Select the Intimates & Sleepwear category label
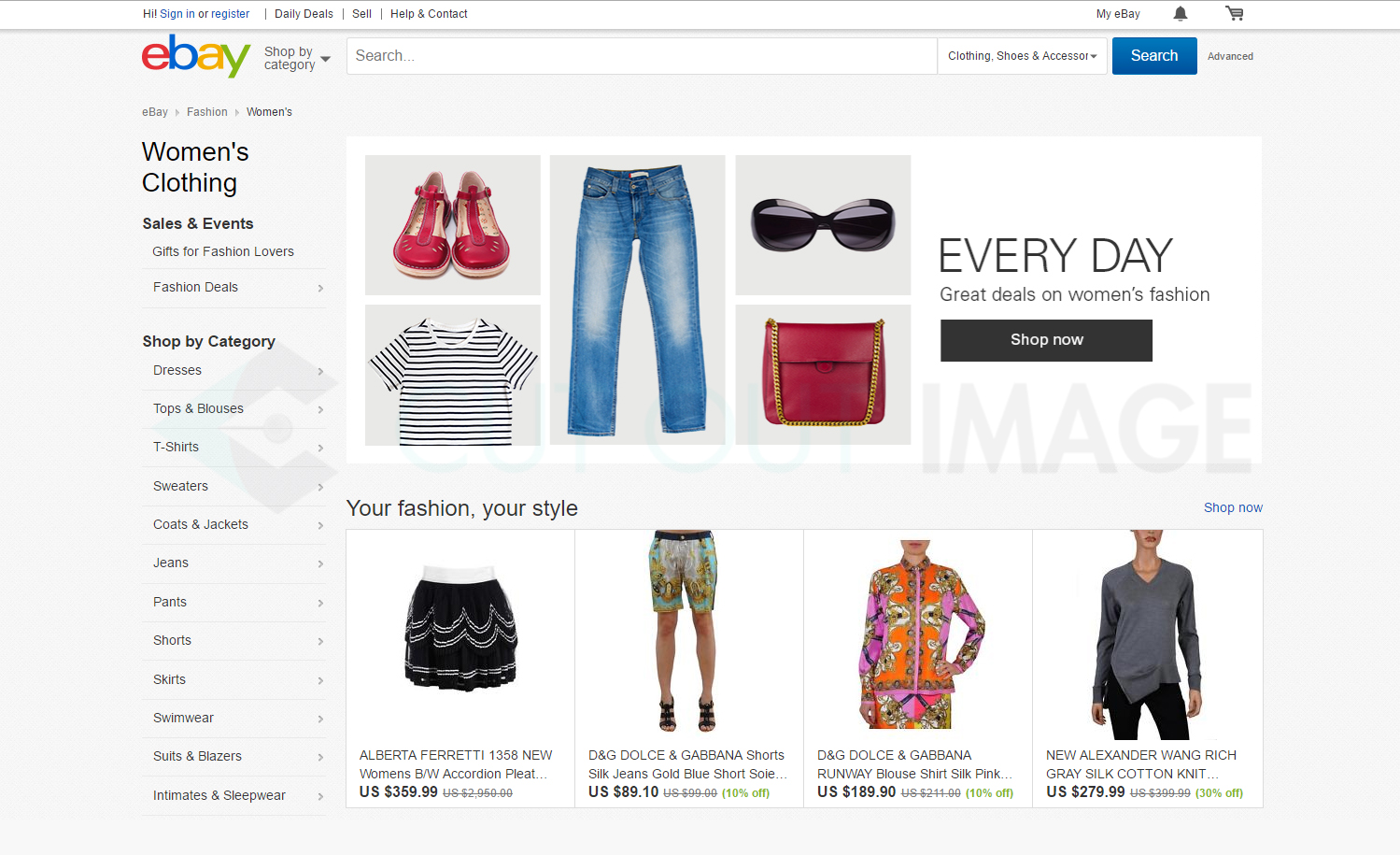The width and height of the screenshot is (1400, 855). 219,795
